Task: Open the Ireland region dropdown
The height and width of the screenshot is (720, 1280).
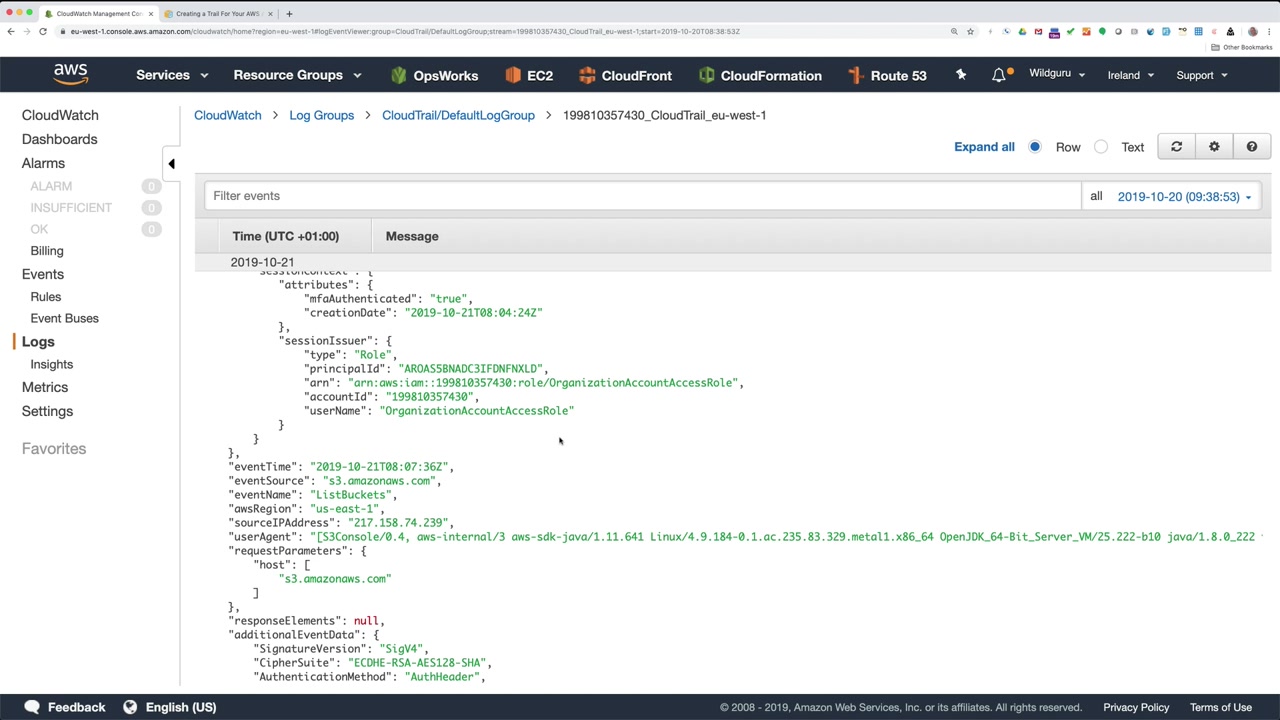Action: click(1131, 75)
